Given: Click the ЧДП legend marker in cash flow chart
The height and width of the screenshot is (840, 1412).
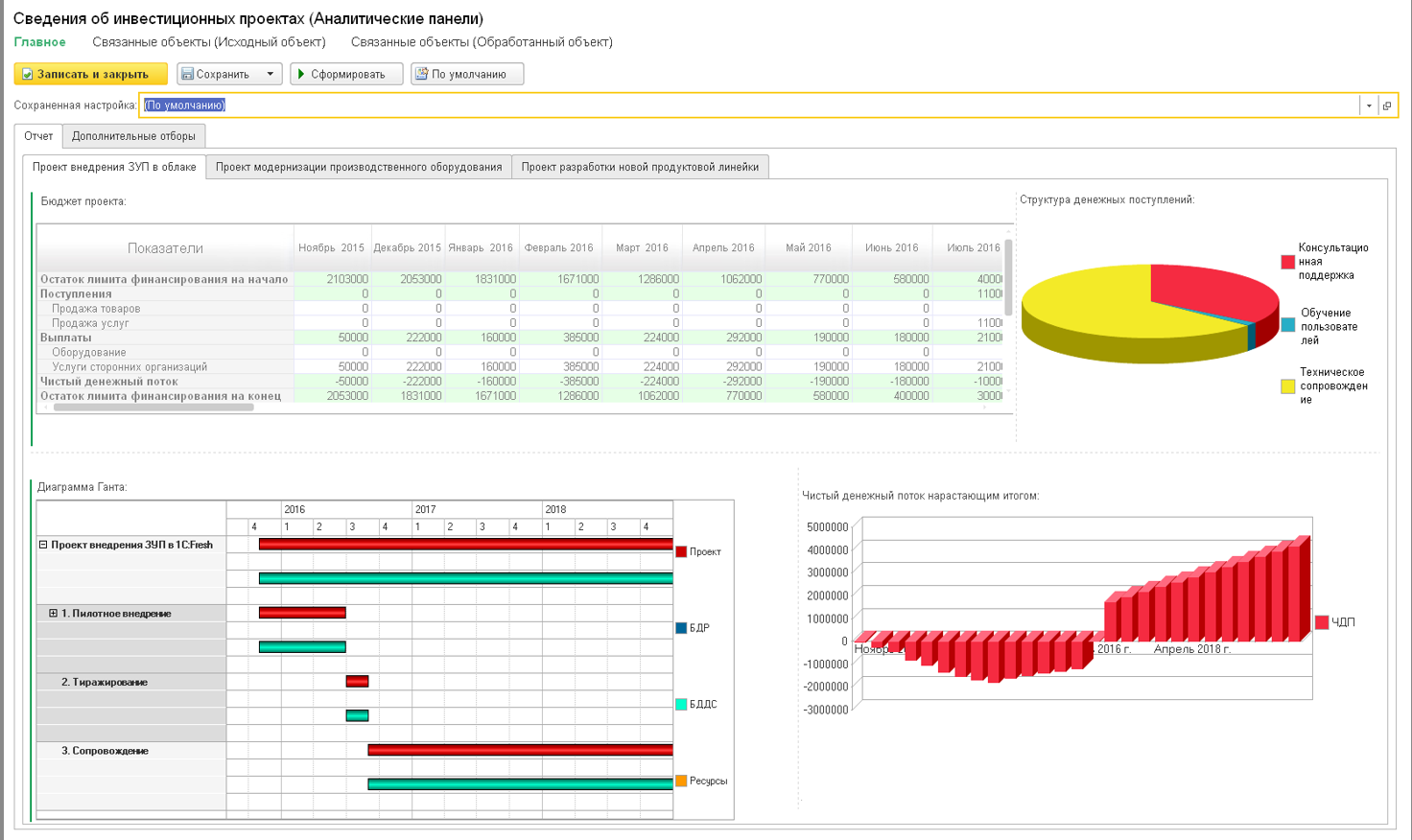Looking at the screenshot, I should click(1321, 622).
